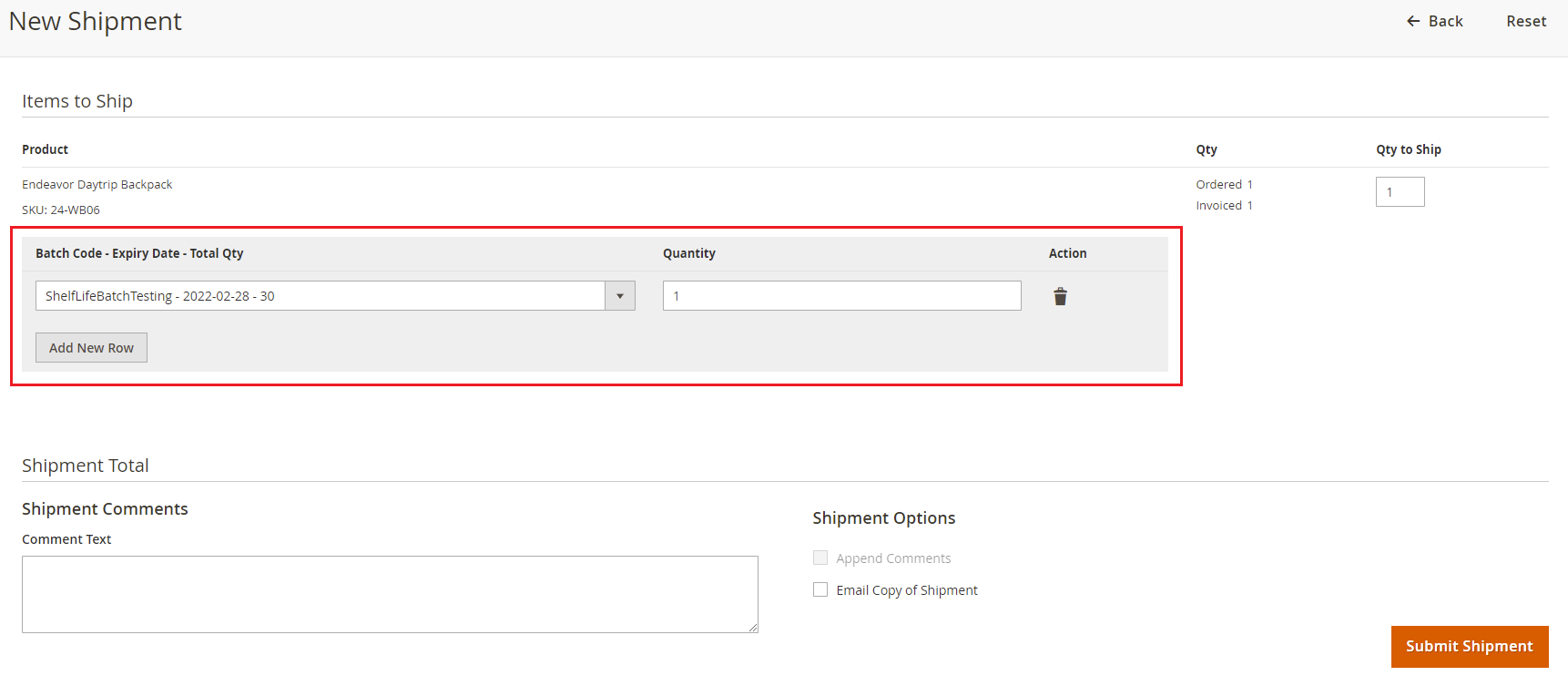Click the 'Shipment Total' section heading
Screen dimensions: 1568x686
(86, 466)
